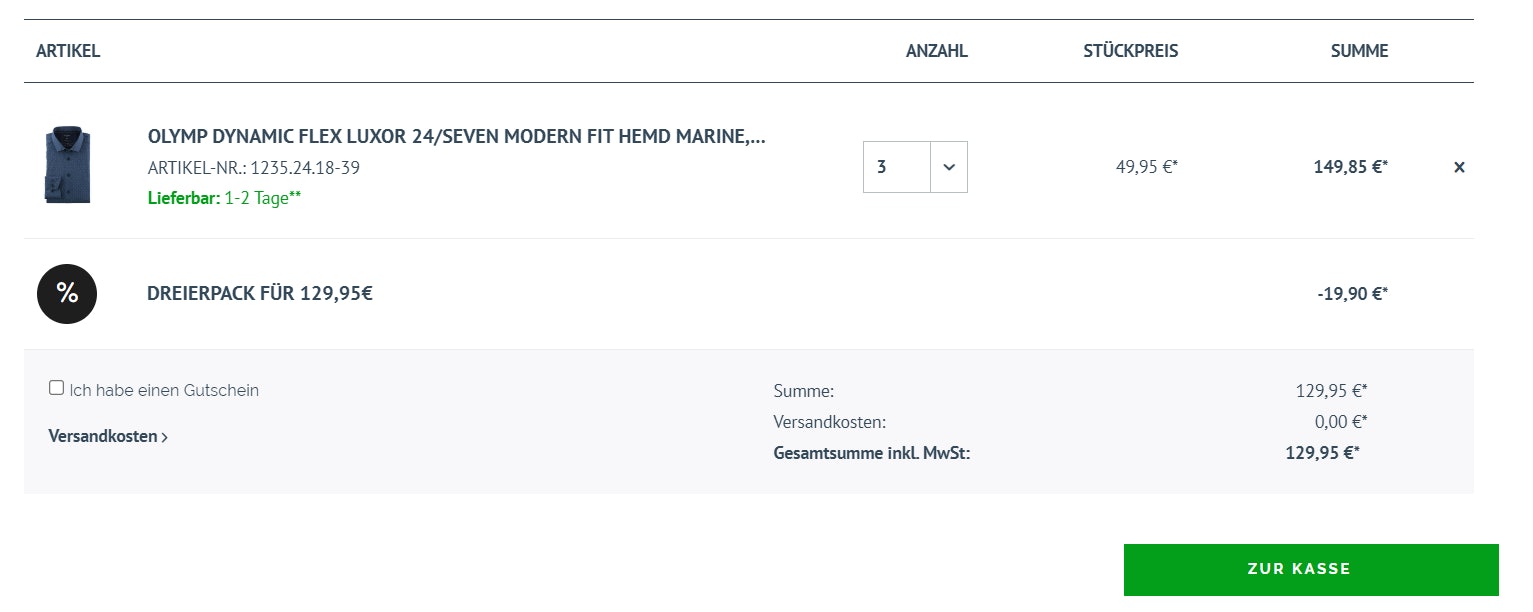
Task: Open the Olymp marine shirt thumbnail
Action: coord(67,166)
